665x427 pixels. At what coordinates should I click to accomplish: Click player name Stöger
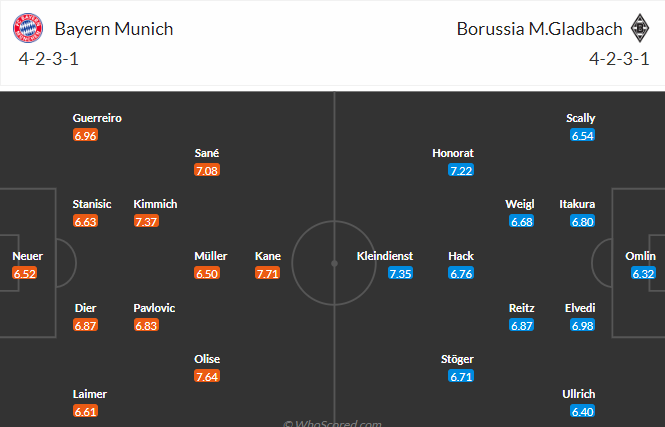pos(457,359)
